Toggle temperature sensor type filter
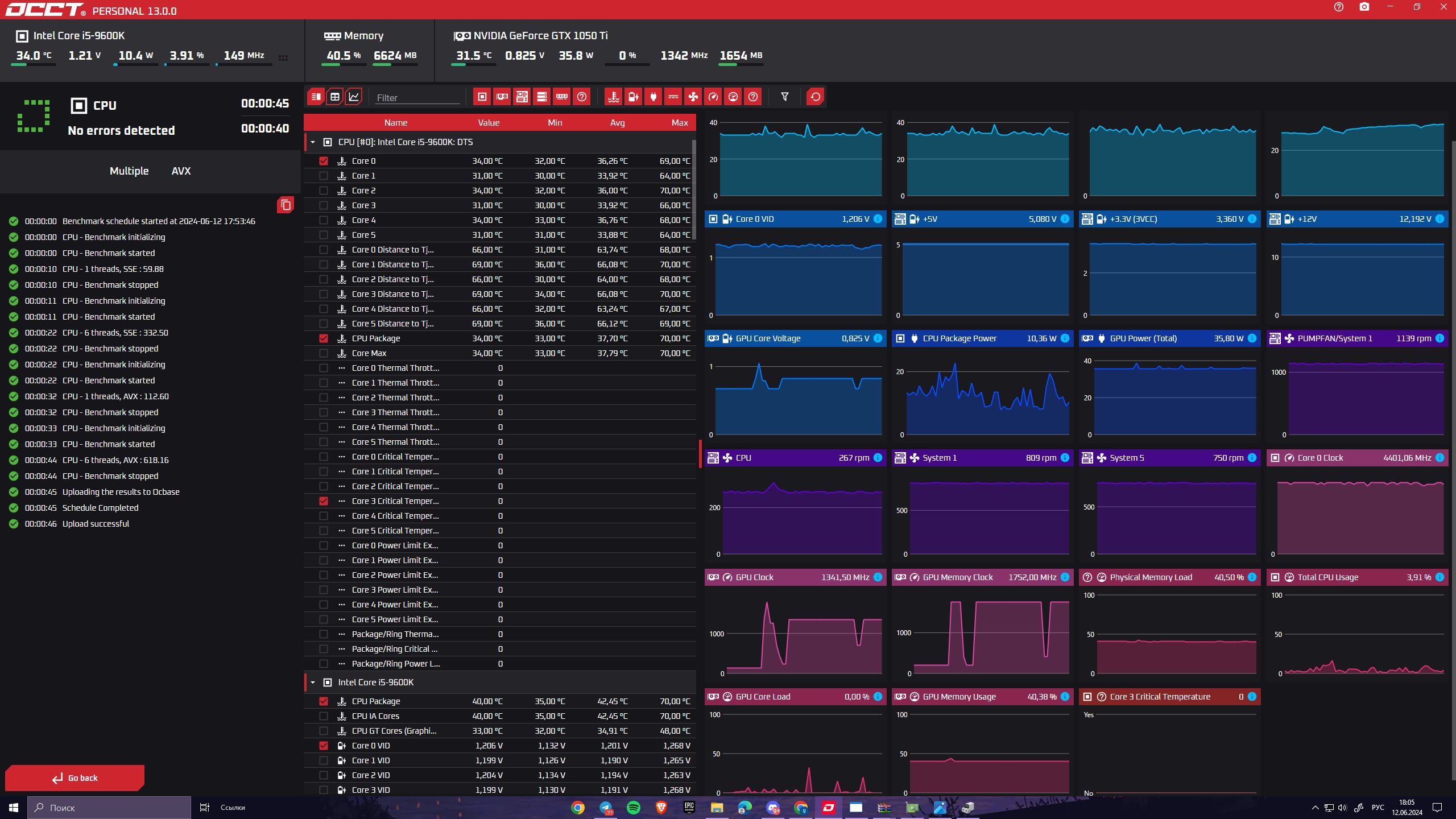 (x=613, y=97)
